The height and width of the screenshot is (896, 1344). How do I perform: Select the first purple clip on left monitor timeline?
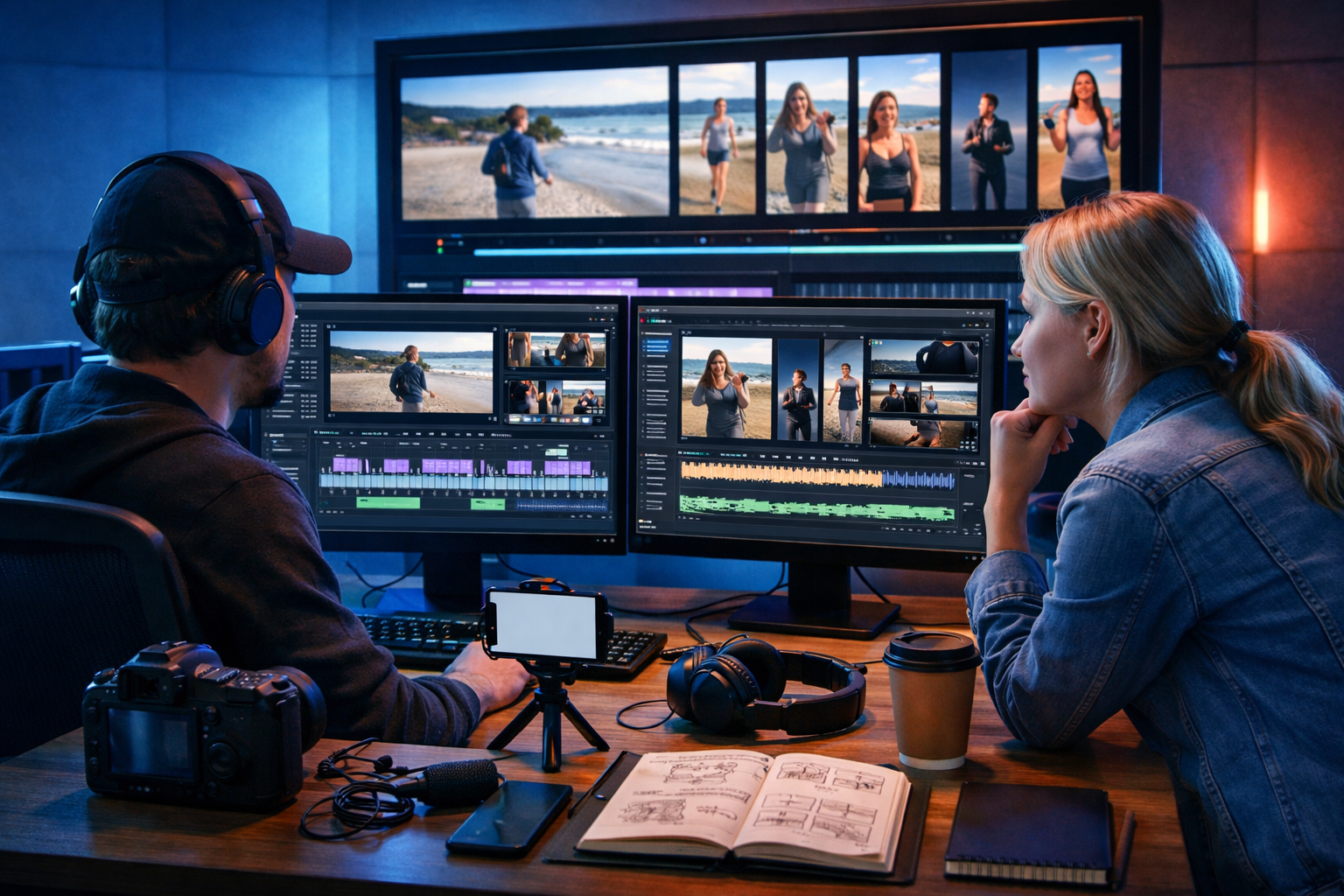pos(347,465)
